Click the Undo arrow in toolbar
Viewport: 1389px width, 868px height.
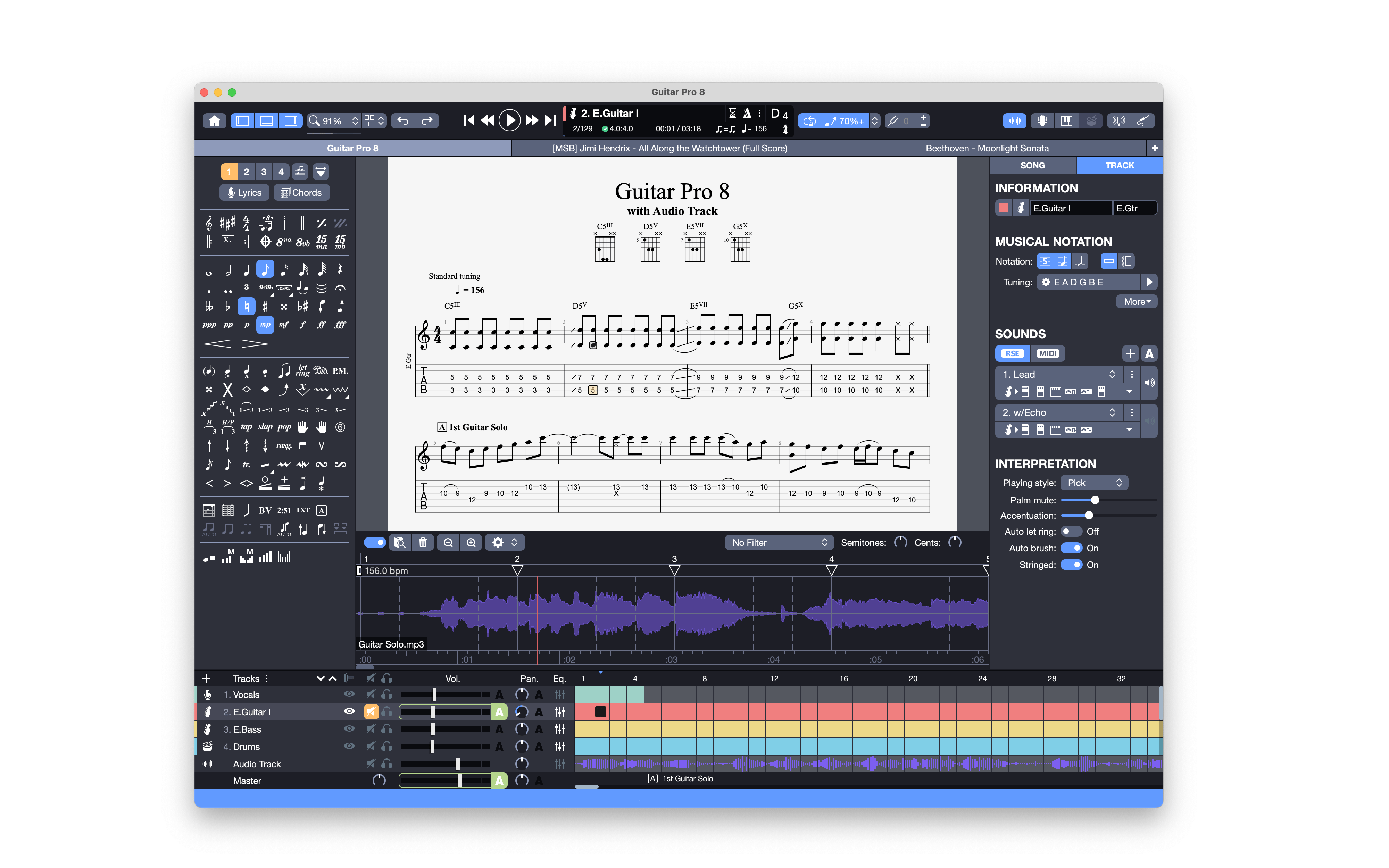(x=403, y=120)
